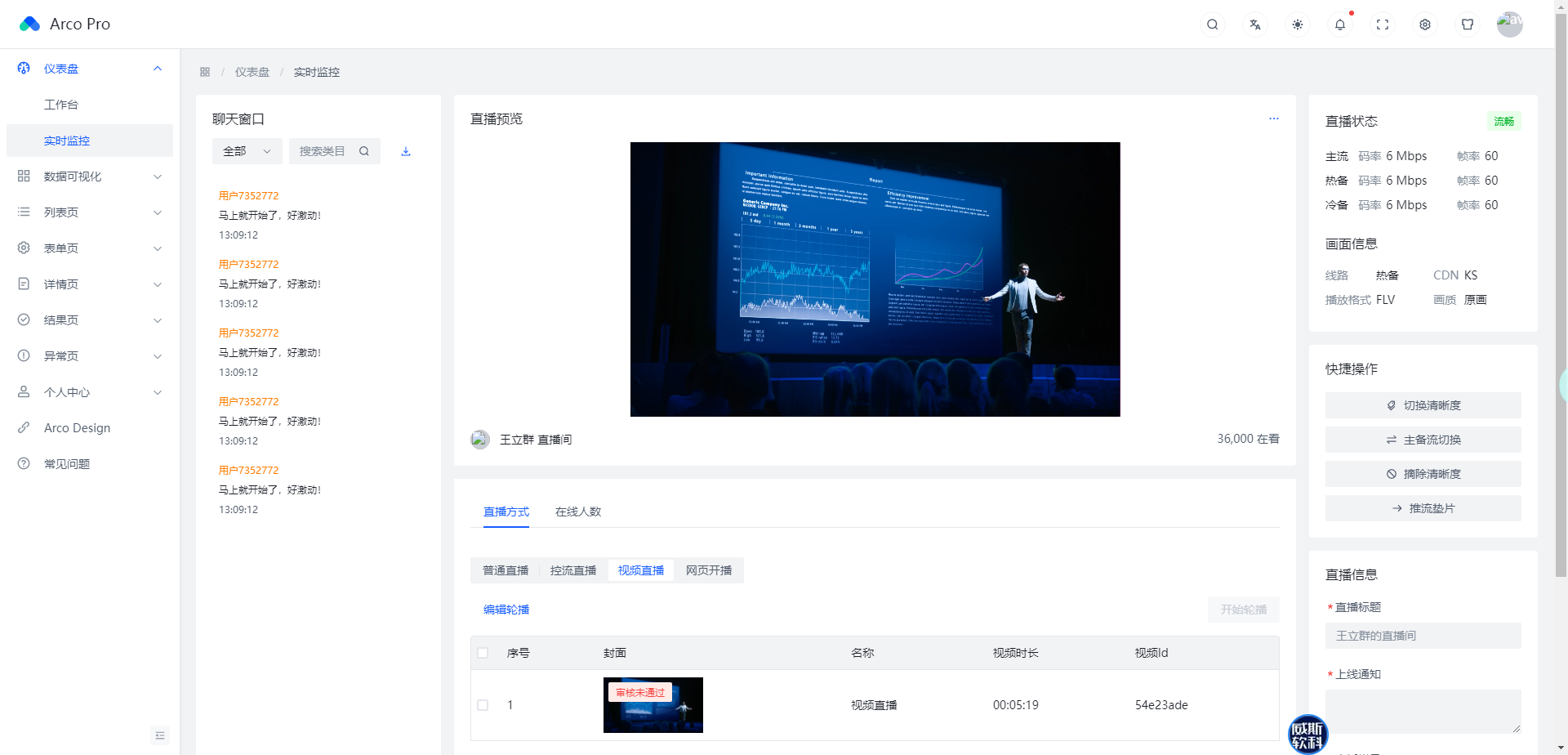The height and width of the screenshot is (755, 1568).
Task: Select the 普通直播 mode
Action: (x=506, y=570)
